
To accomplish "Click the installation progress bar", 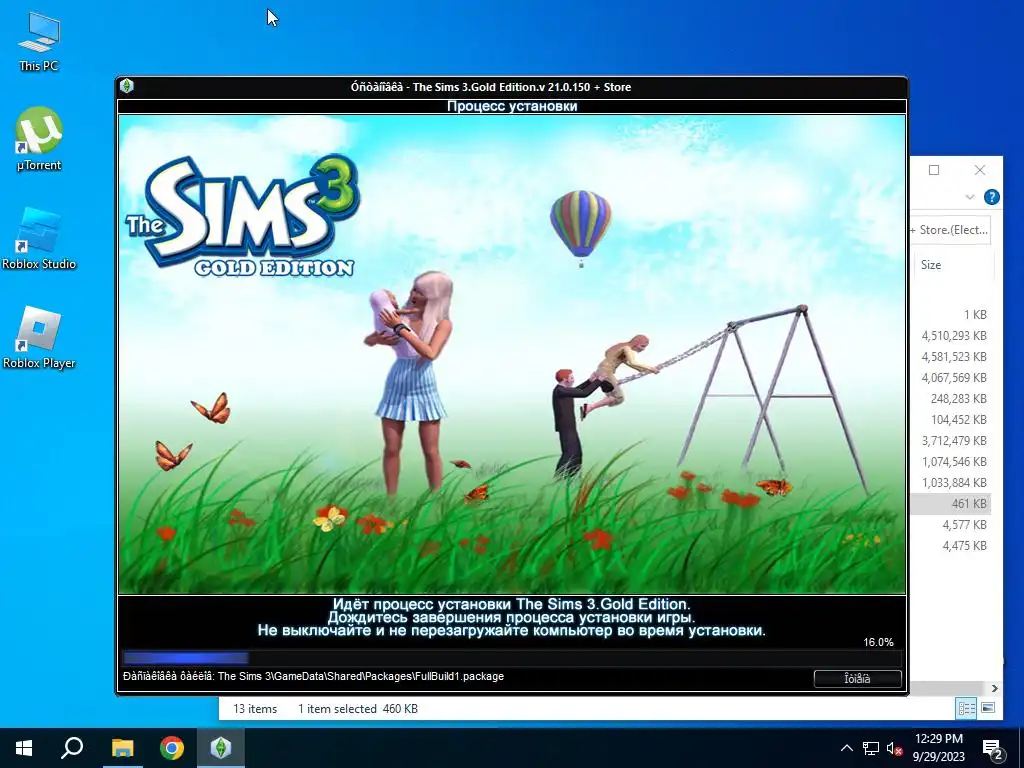I will 511,658.
